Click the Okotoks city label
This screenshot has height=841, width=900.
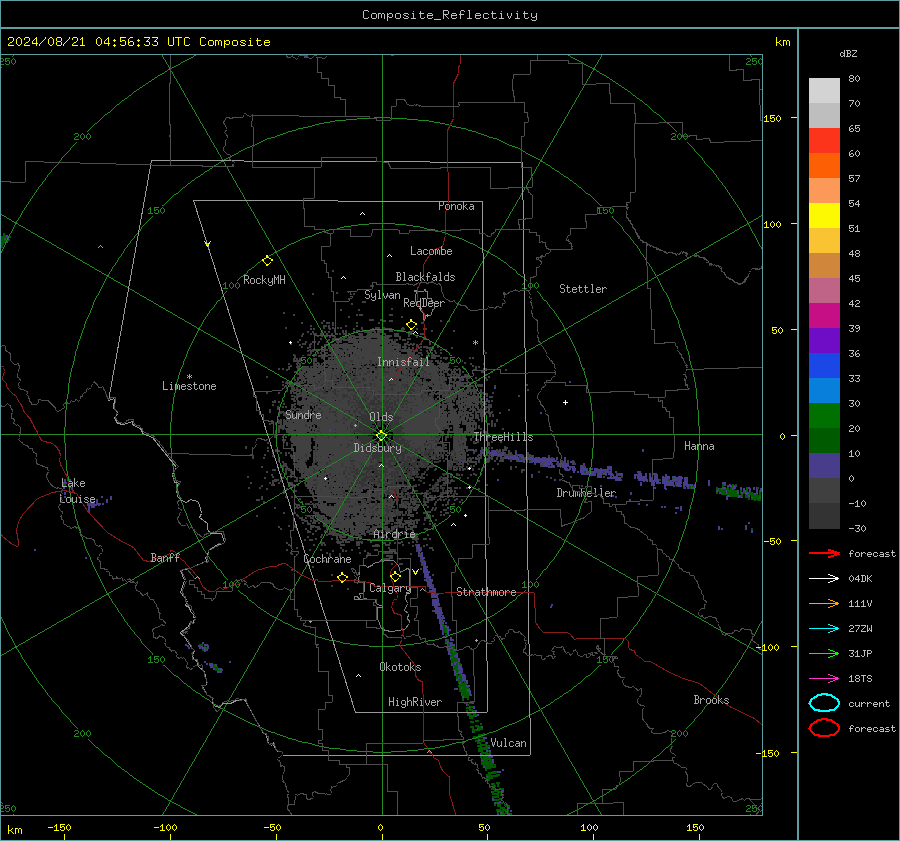[400, 667]
